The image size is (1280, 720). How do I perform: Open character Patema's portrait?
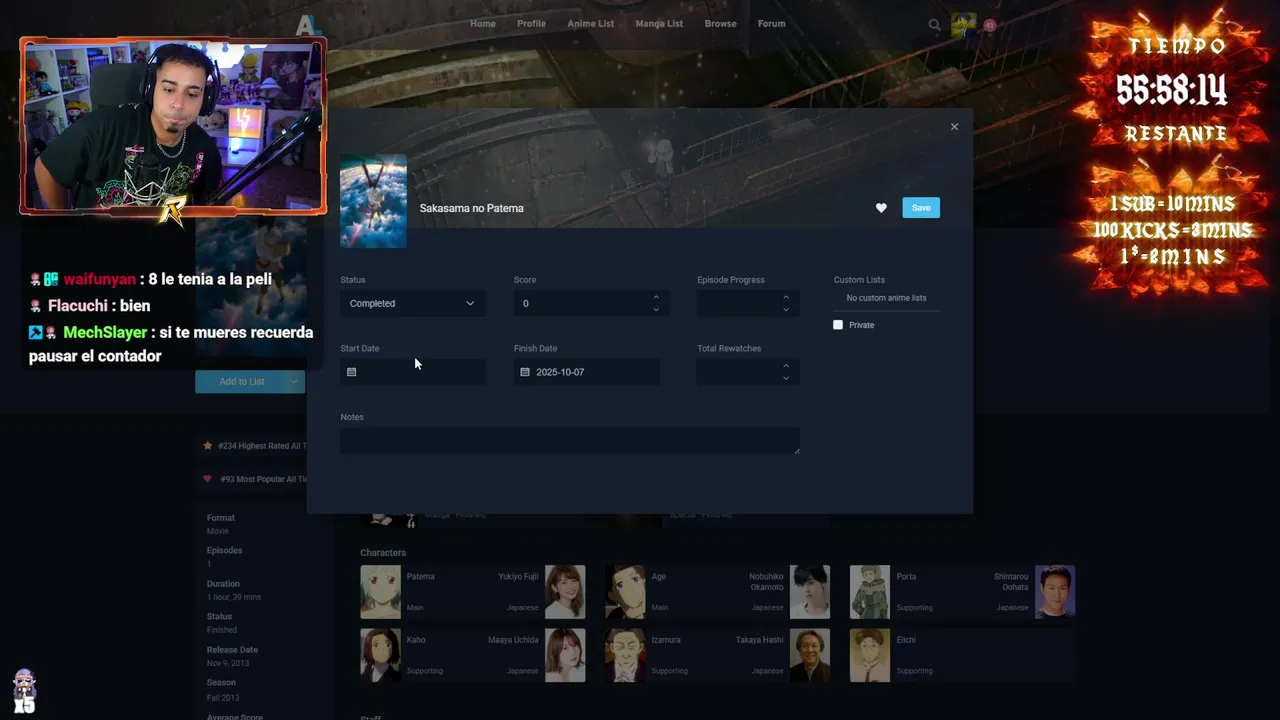coord(380,592)
